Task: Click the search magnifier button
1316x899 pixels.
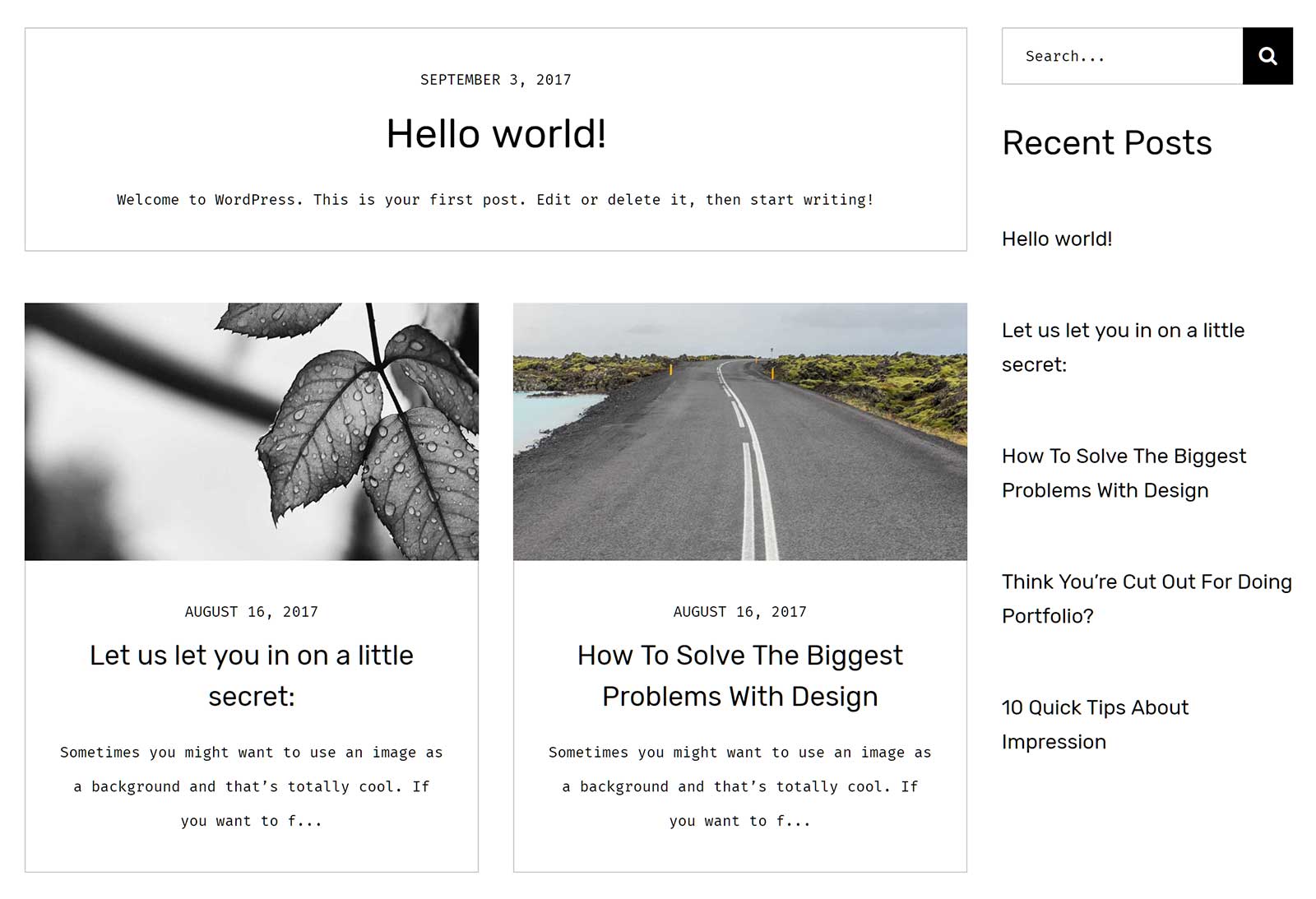Action: click(1267, 56)
